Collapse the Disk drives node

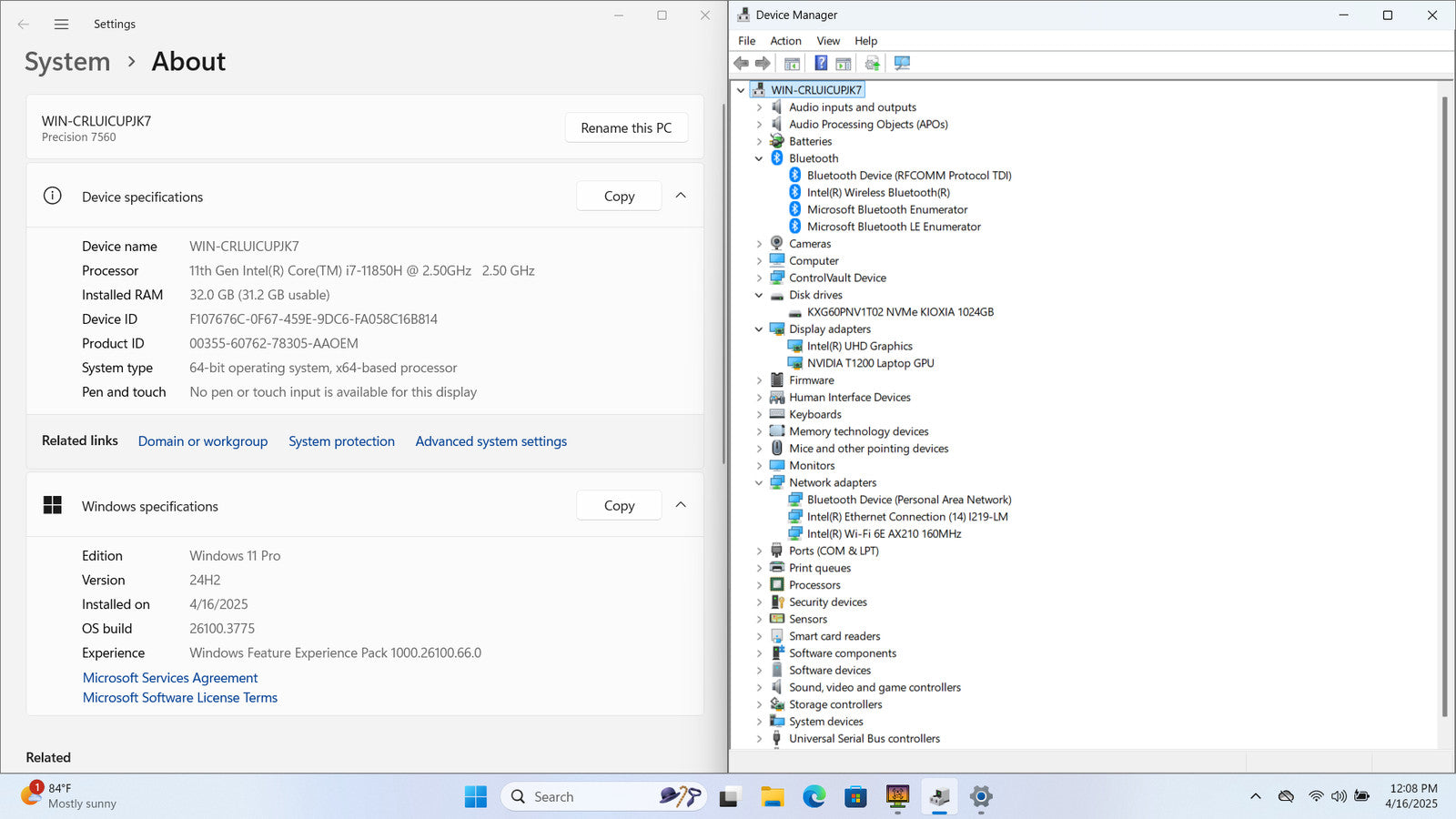click(759, 295)
